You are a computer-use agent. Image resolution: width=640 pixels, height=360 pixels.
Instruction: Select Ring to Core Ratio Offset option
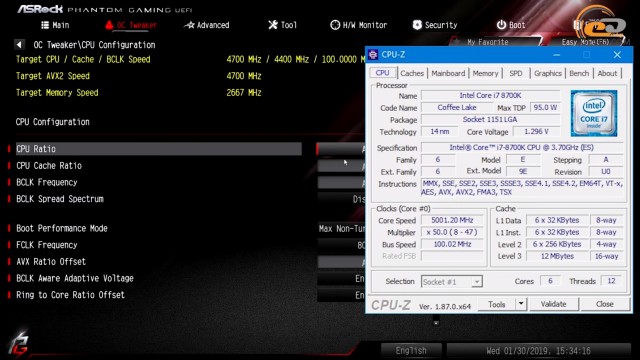pos(70,295)
